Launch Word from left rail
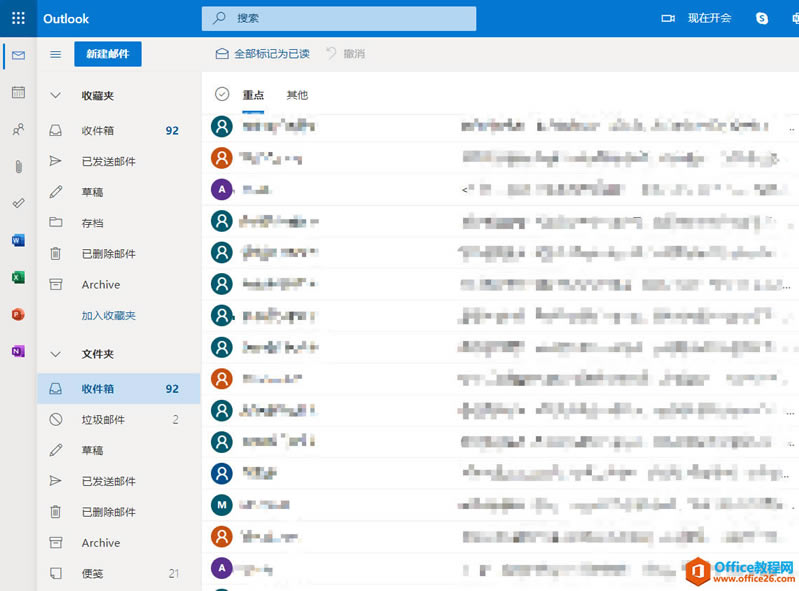 pos(18,240)
